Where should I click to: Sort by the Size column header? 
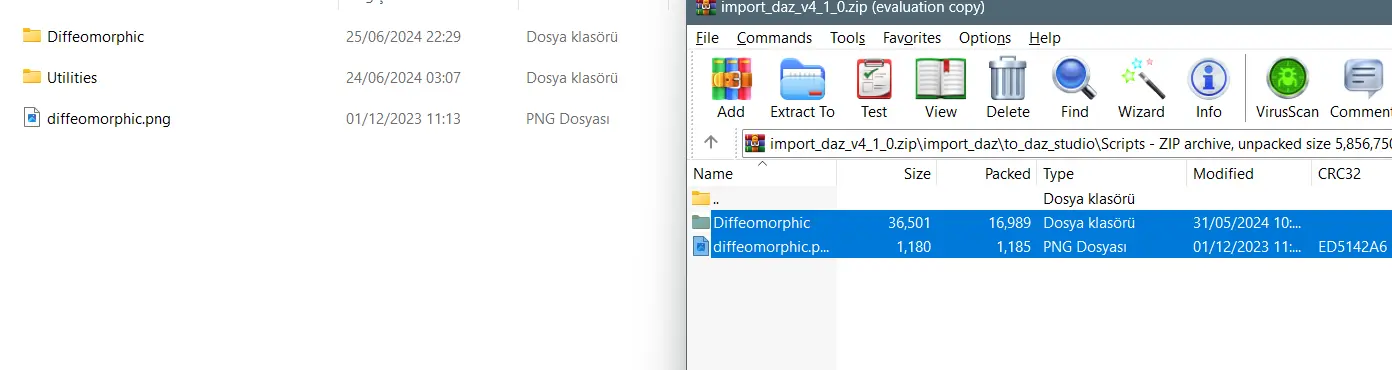(x=887, y=173)
